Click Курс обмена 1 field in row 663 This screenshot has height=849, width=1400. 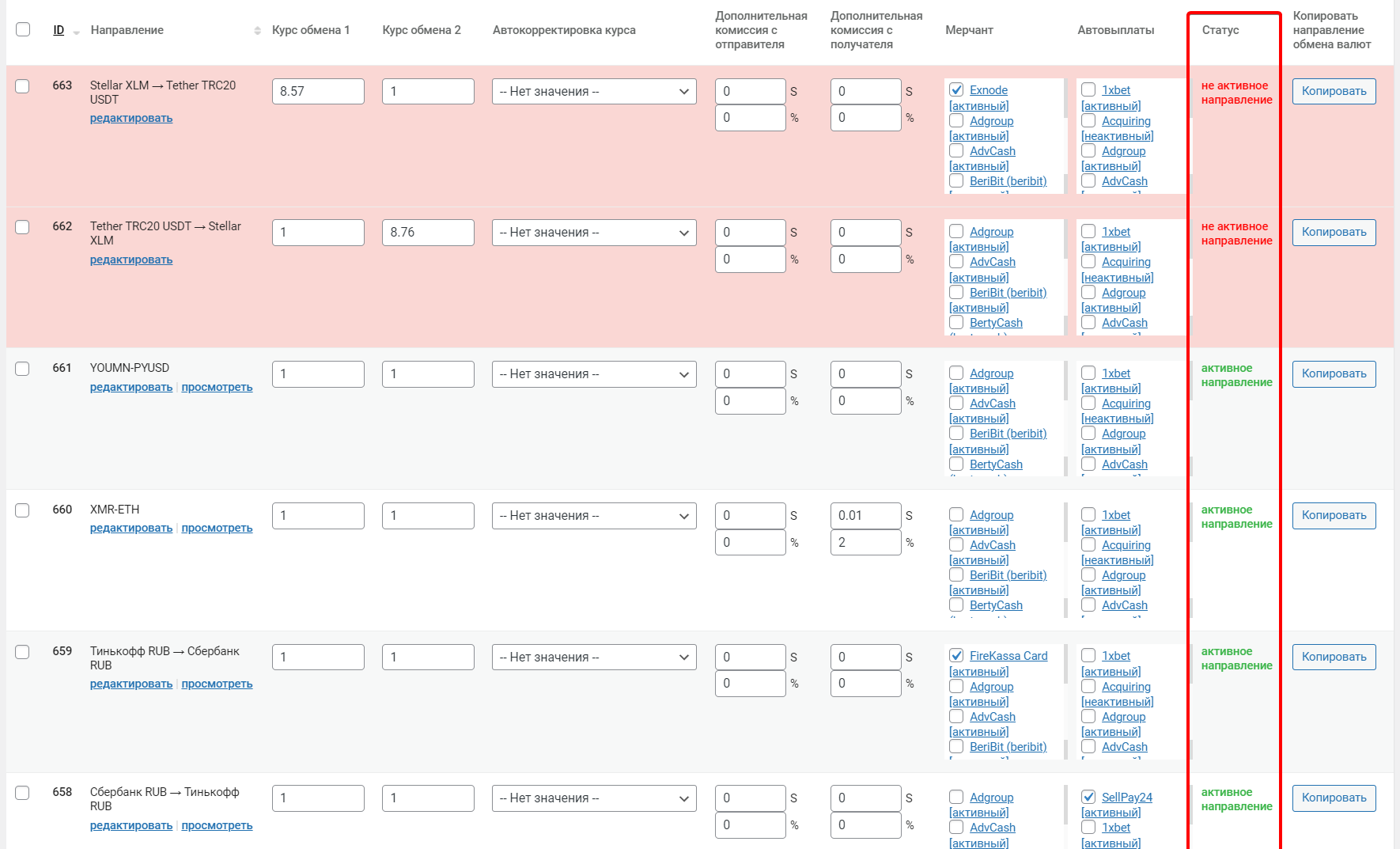(x=318, y=92)
